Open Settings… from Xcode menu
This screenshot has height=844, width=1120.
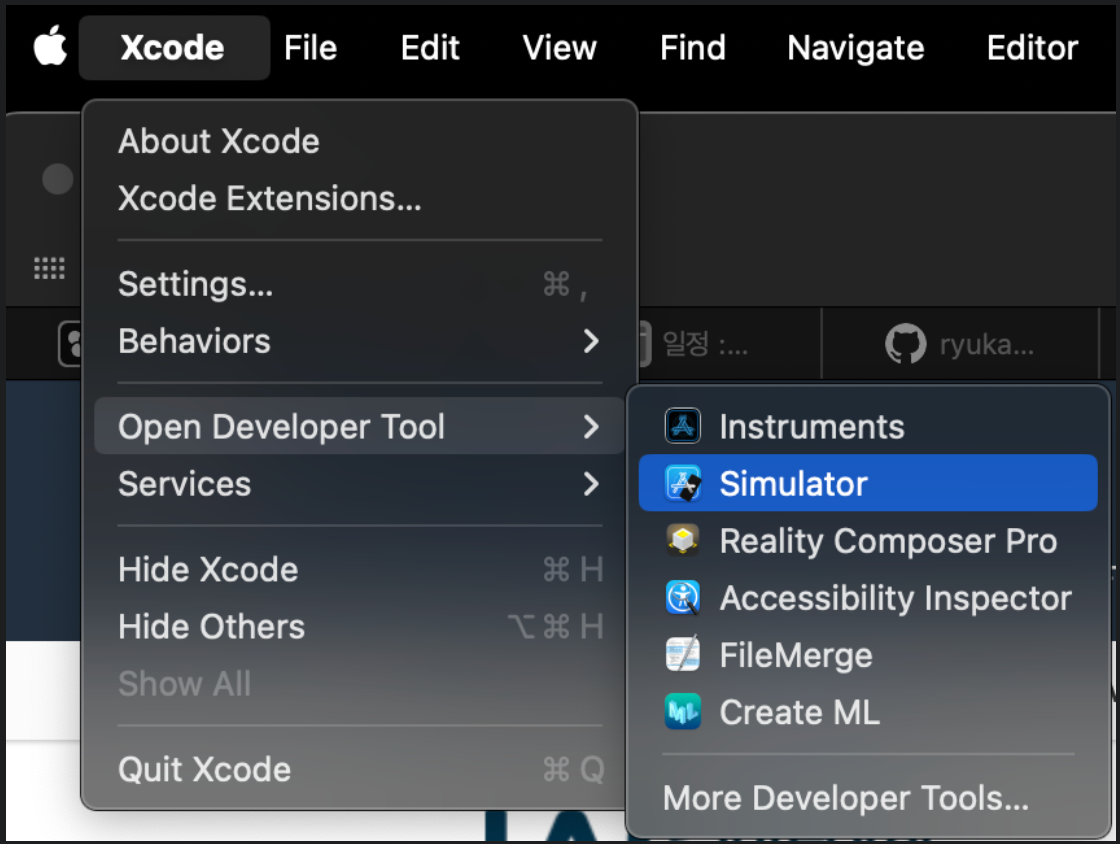[x=196, y=285]
